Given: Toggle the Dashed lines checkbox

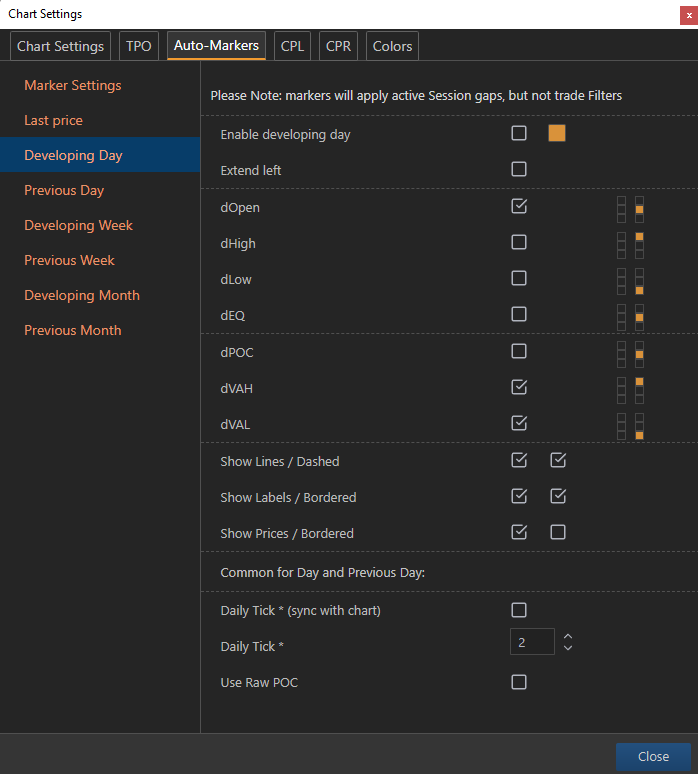Looking at the screenshot, I should (x=558, y=461).
